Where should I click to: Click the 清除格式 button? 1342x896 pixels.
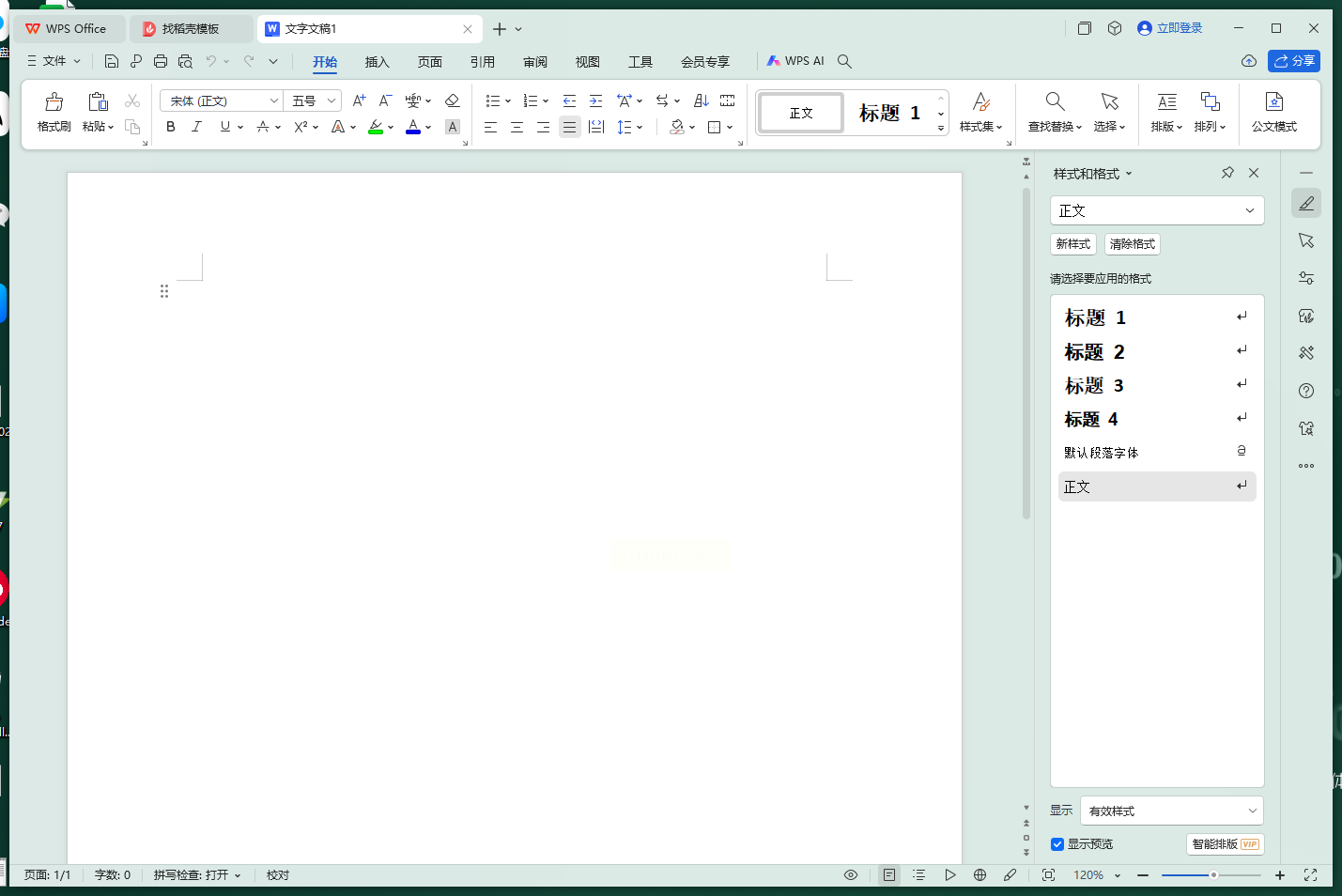tap(1132, 244)
